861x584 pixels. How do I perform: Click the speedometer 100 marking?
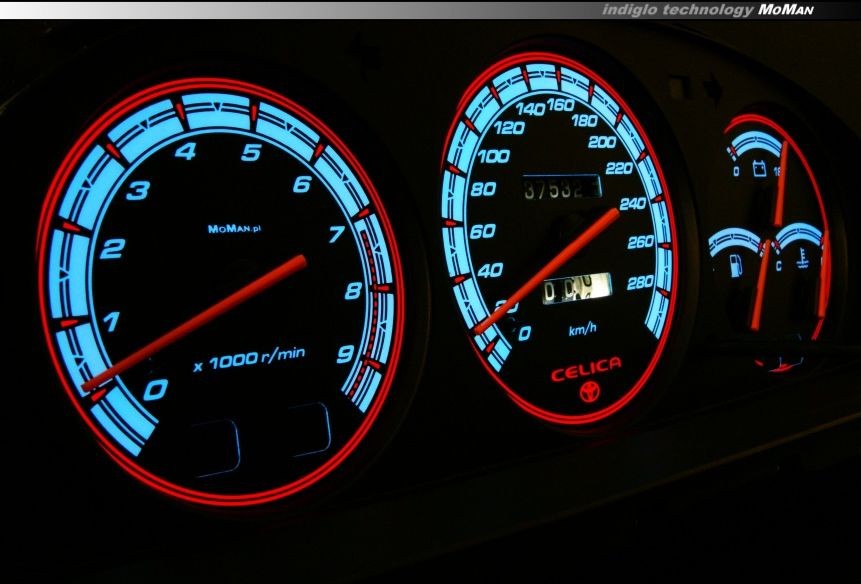(494, 156)
